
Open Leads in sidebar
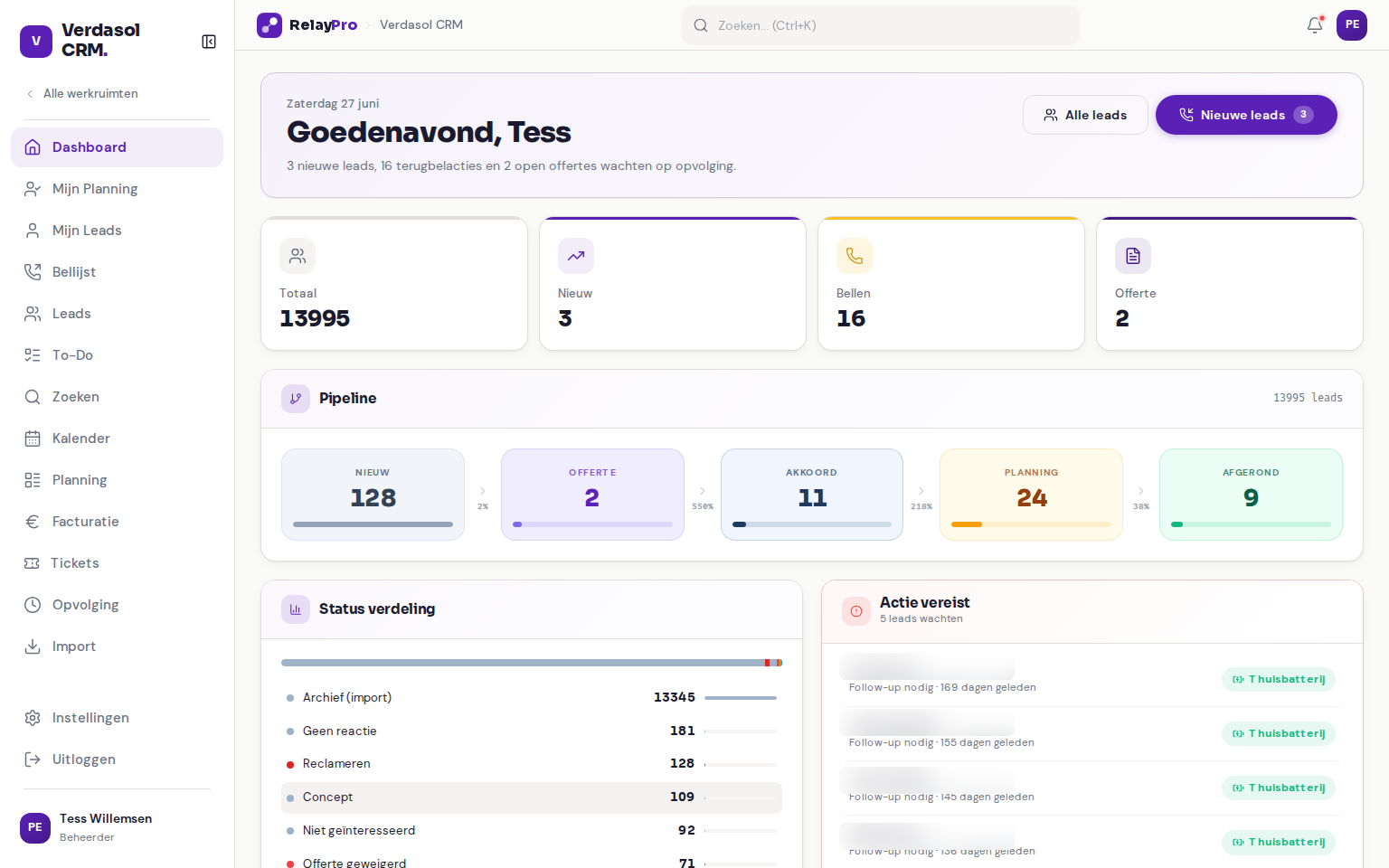coord(117,314)
